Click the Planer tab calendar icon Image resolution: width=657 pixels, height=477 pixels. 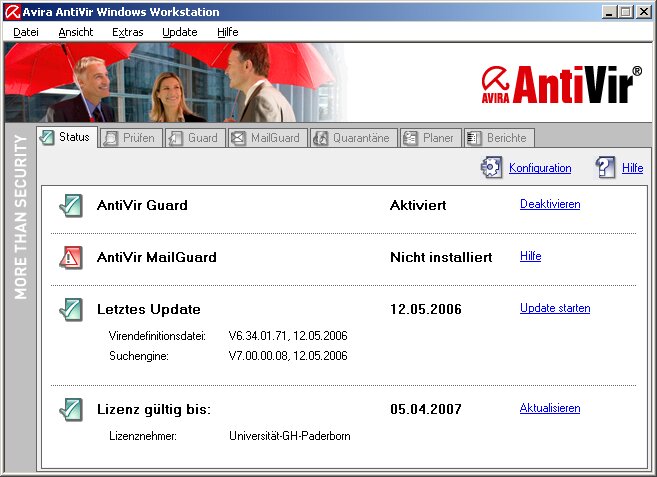point(410,138)
